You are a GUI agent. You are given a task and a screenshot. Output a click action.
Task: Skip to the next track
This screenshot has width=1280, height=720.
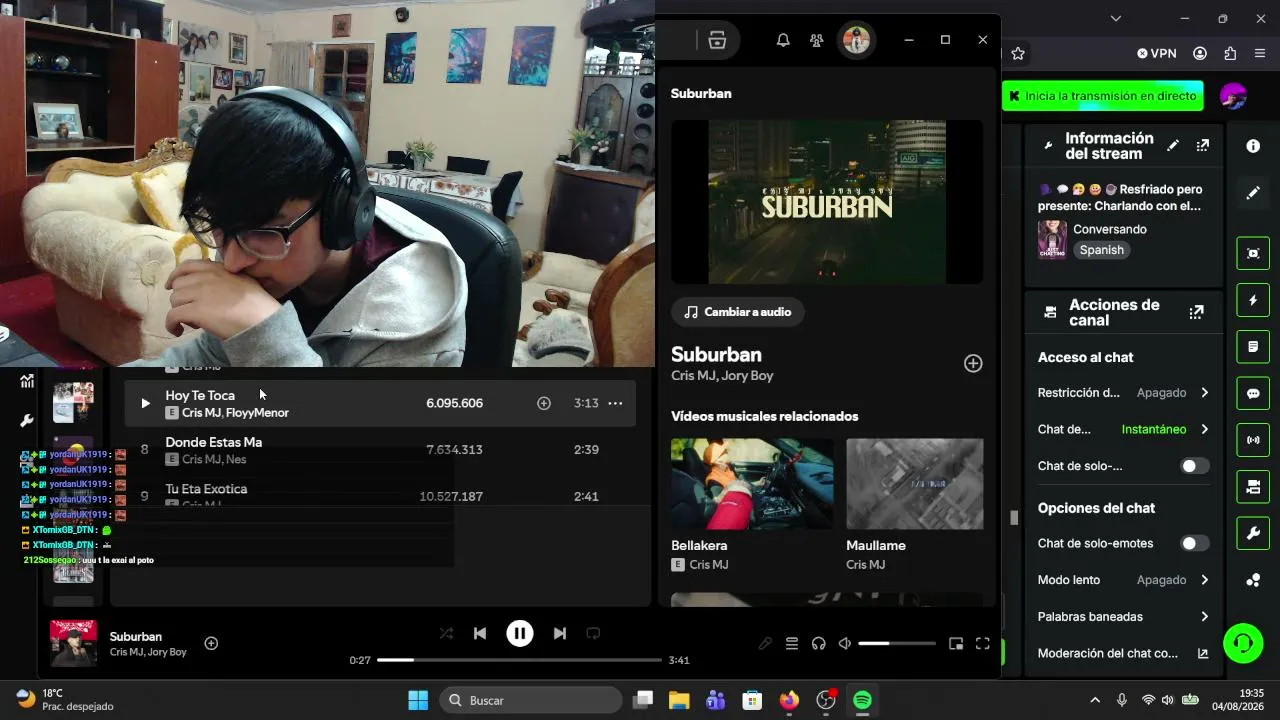(x=560, y=633)
